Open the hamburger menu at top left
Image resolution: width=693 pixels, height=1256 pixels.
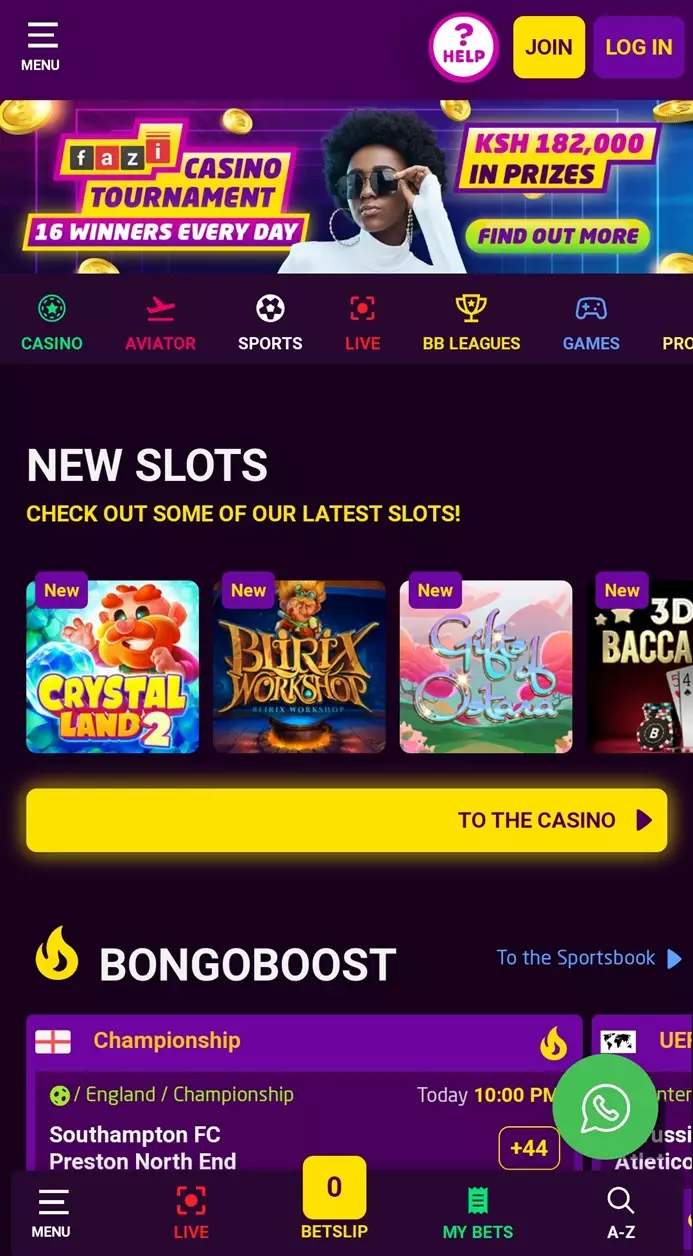[x=41, y=47]
